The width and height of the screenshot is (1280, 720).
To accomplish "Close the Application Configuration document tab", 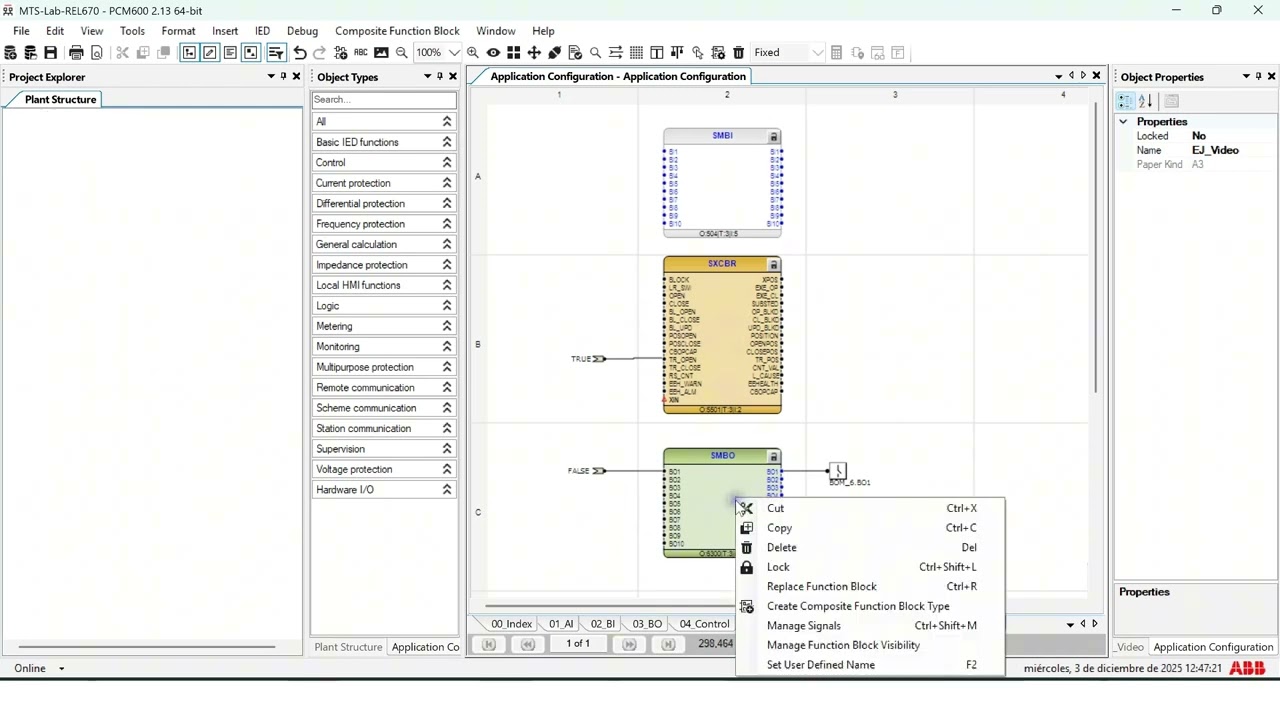I will point(1096,76).
